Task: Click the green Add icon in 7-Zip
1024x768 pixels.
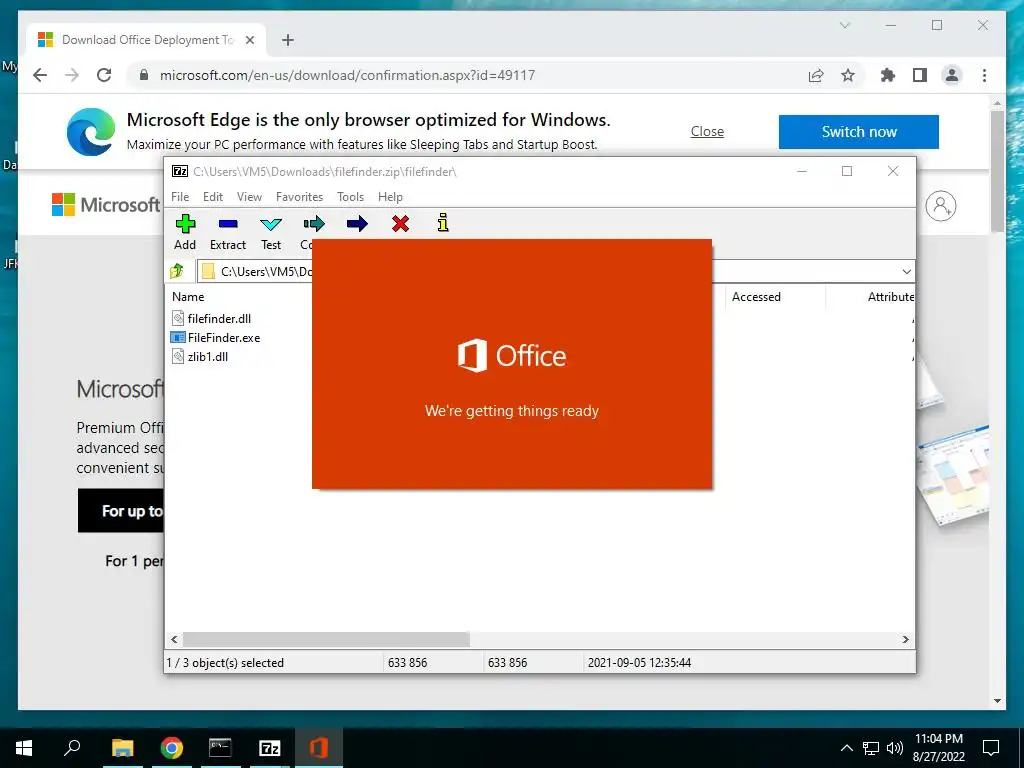Action: coord(185,224)
